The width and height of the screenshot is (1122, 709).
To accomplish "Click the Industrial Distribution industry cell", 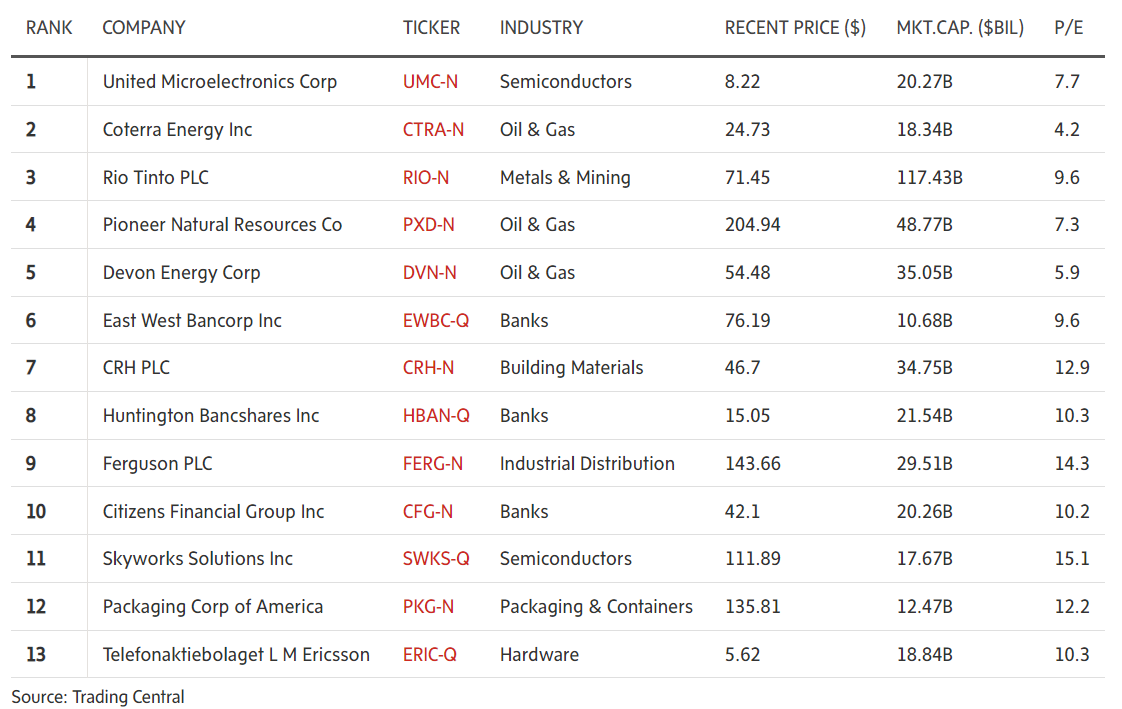I will (x=587, y=464).
